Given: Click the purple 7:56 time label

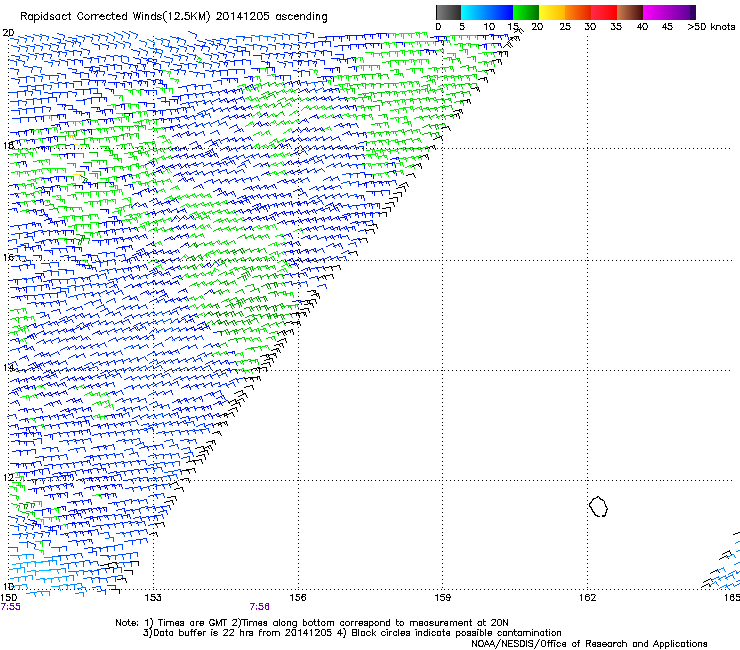Looking at the screenshot, I should click(260, 607).
